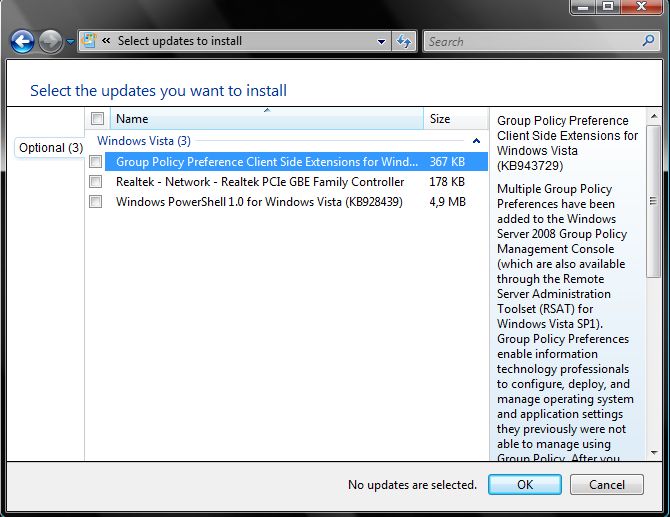This screenshot has height=517, width=670.
Task: Open the recent pages dropdown arrow
Action: (x=70, y=42)
